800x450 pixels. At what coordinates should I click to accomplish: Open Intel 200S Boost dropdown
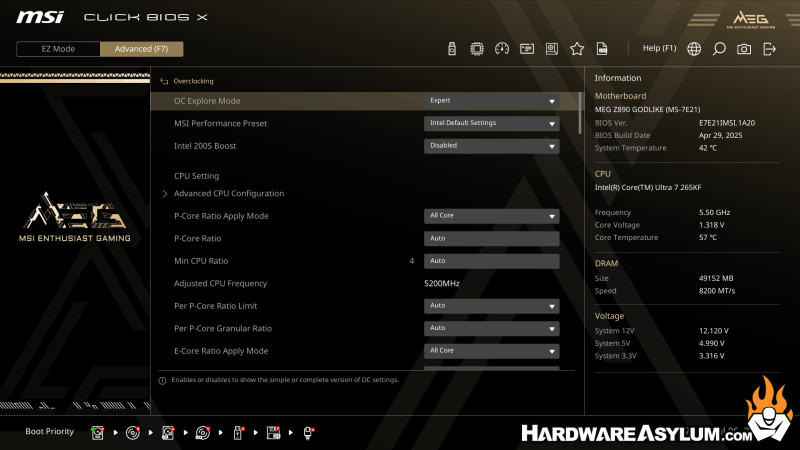pyautogui.click(x=491, y=146)
